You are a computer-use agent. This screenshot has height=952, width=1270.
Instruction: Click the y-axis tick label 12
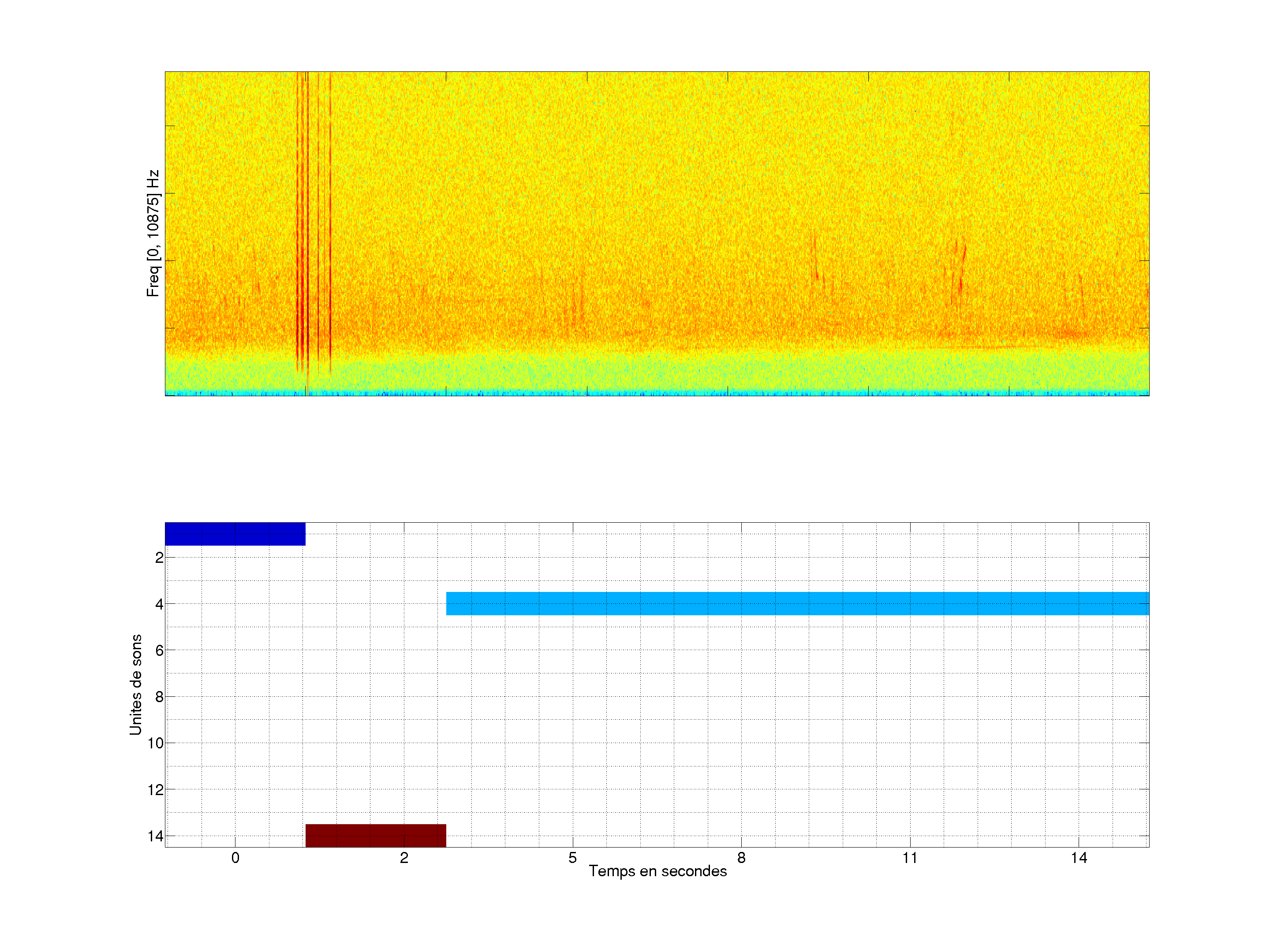156,790
